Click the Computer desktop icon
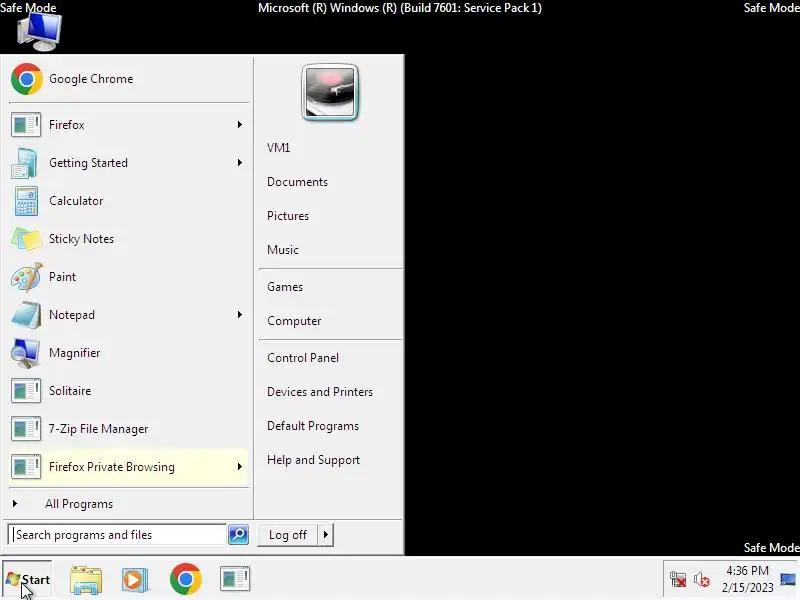800x600 pixels. point(39,32)
